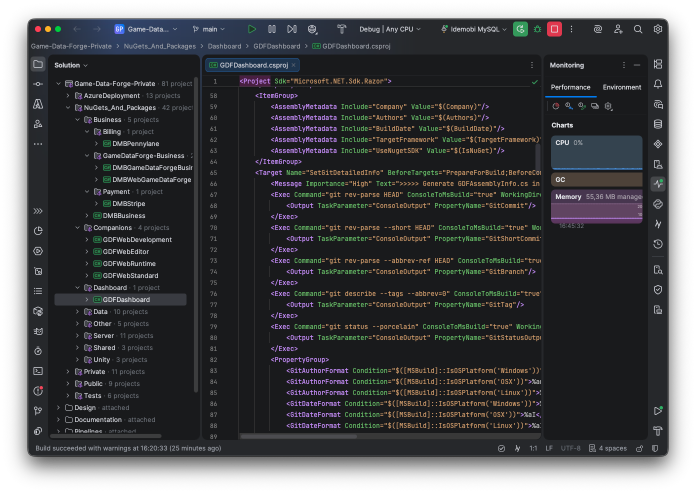696x493 pixels.
Task: Collapse the NuGets_And_Packages folder
Action: 68,107
